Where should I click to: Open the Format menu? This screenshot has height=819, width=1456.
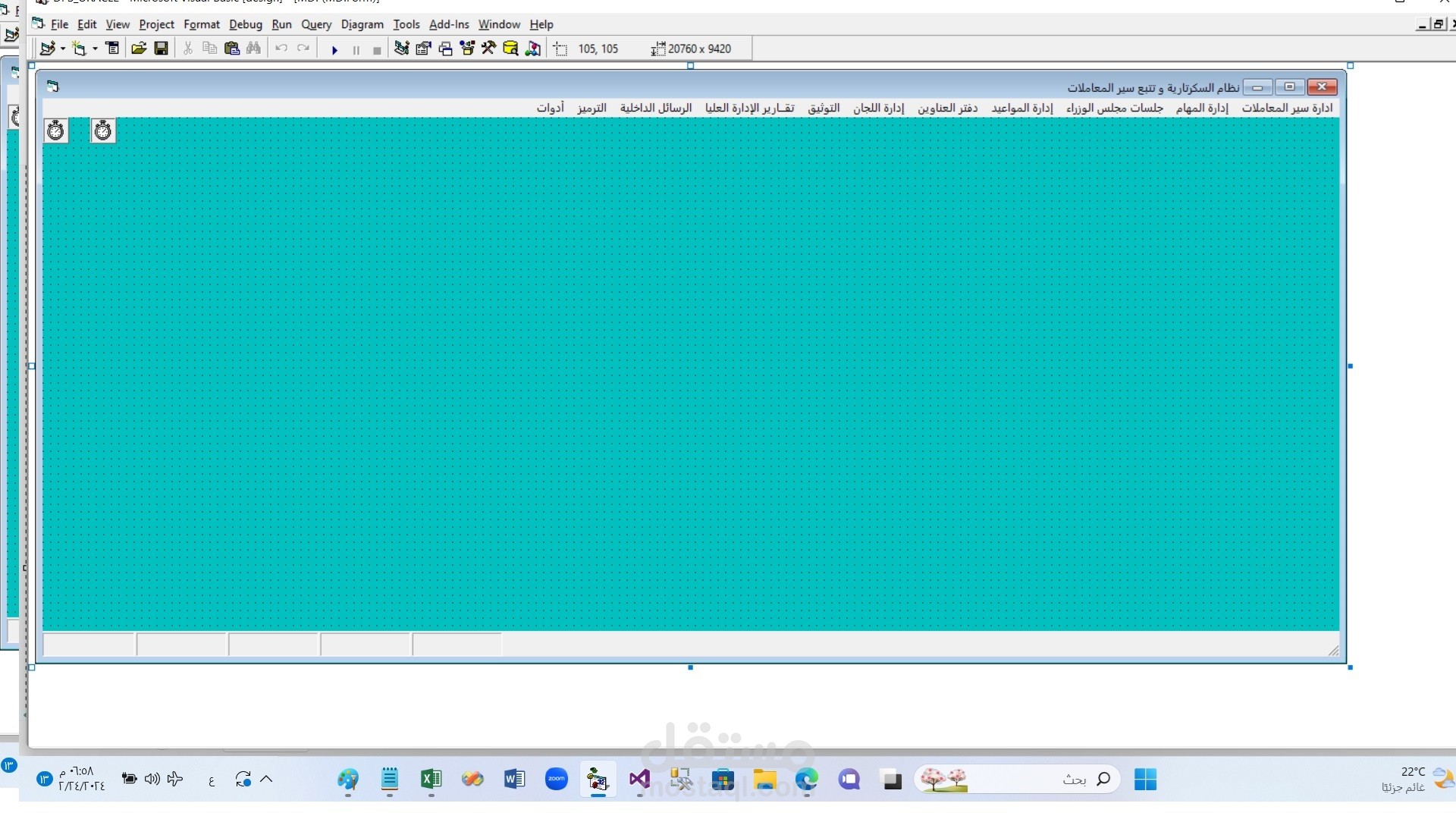click(x=202, y=24)
